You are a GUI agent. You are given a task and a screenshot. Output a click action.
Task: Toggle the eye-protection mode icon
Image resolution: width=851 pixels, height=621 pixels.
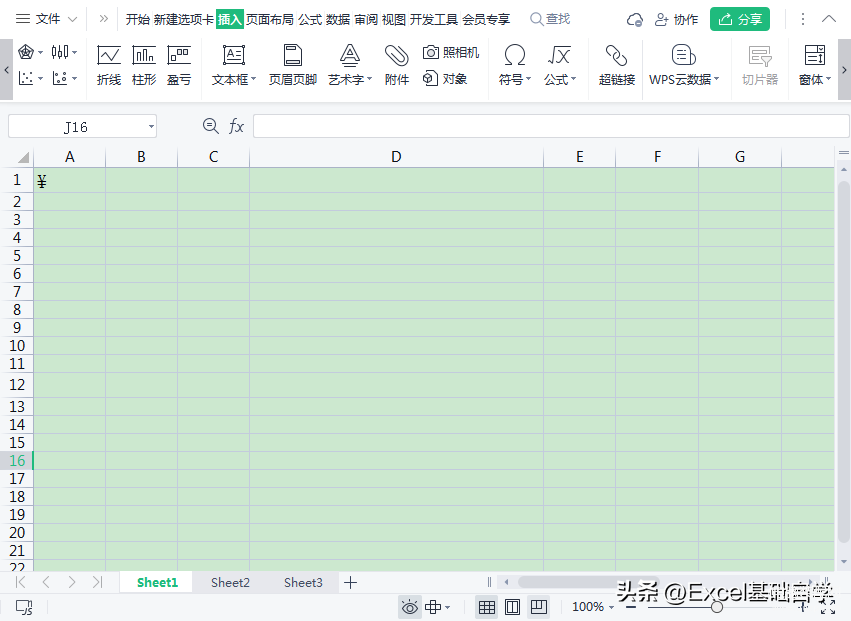[x=409, y=607]
